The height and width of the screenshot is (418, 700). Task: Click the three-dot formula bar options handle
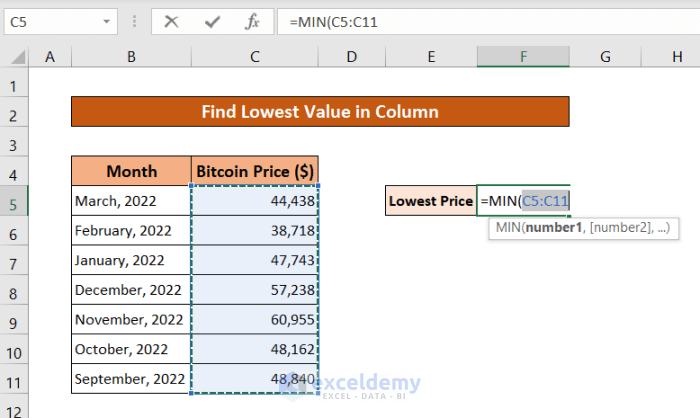pyautogui.click(x=136, y=21)
